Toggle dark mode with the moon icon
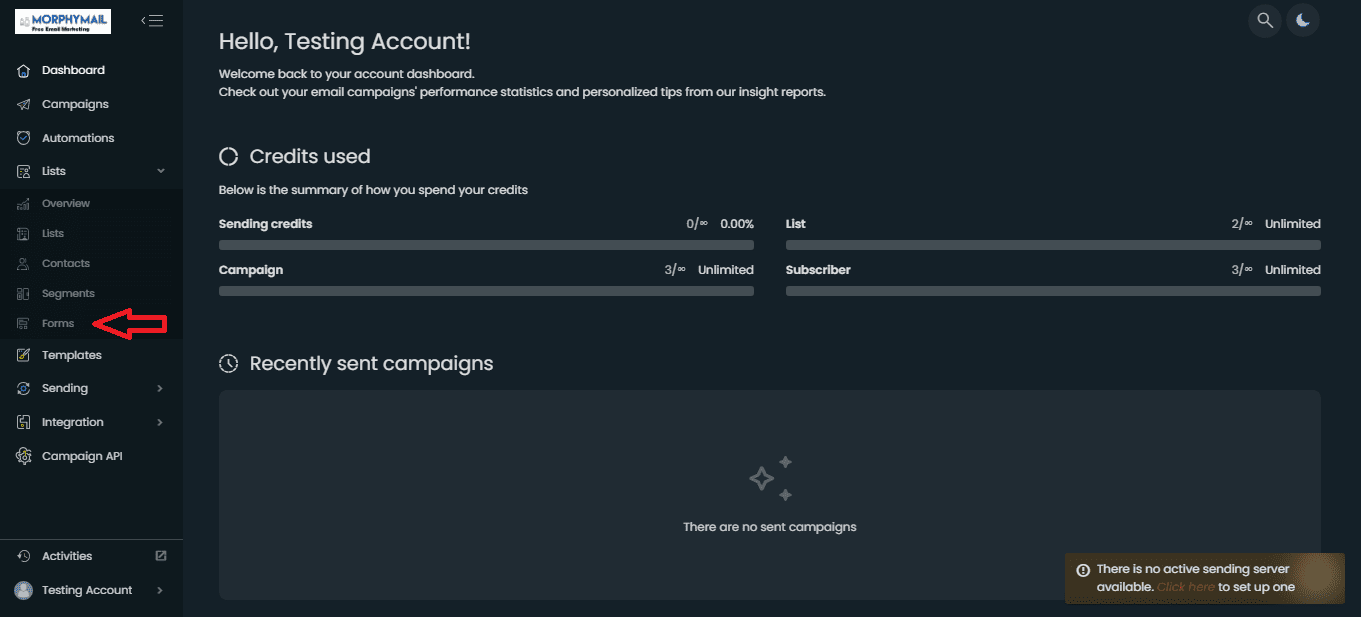 [x=1303, y=20]
